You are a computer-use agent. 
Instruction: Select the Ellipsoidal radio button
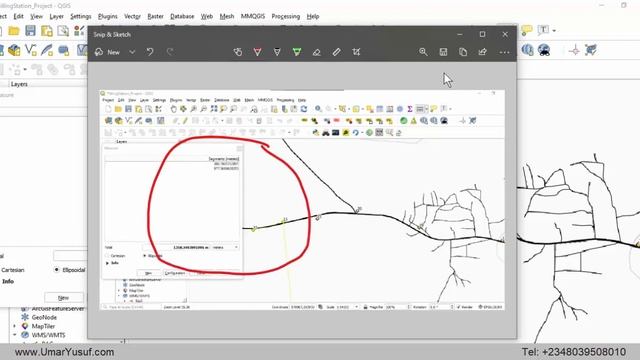pyautogui.click(x=57, y=270)
